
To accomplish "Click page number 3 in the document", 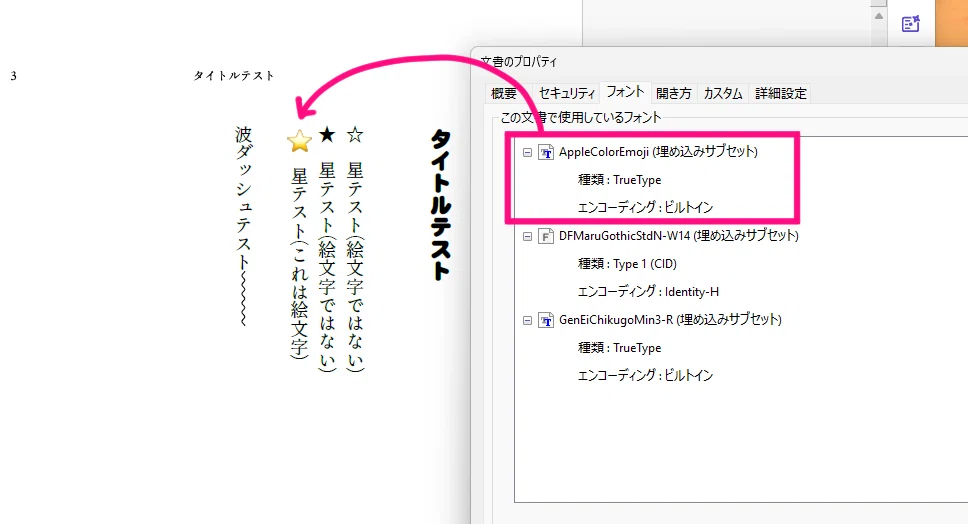I will pyautogui.click(x=14, y=76).
